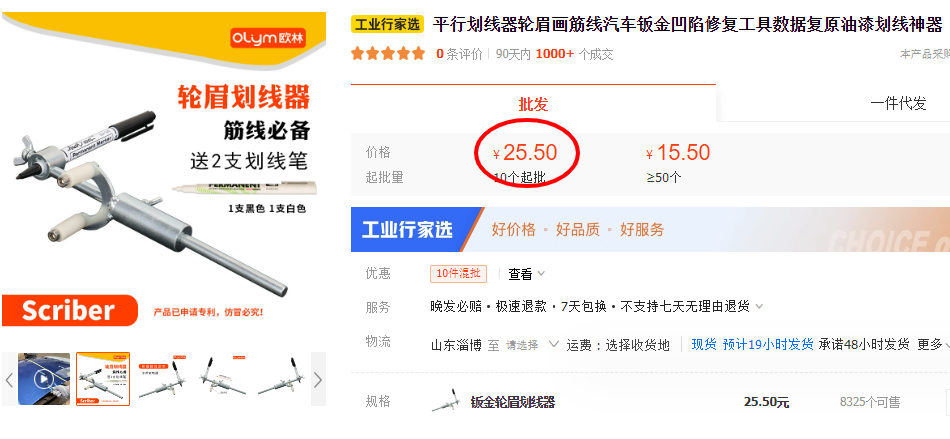Switch to the 批发 tab

pos(533,104)
